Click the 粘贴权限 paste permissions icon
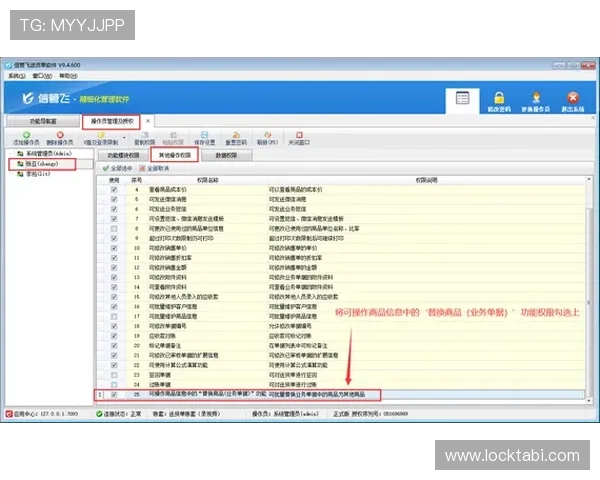Screen dimensions: 600x480 173,135
